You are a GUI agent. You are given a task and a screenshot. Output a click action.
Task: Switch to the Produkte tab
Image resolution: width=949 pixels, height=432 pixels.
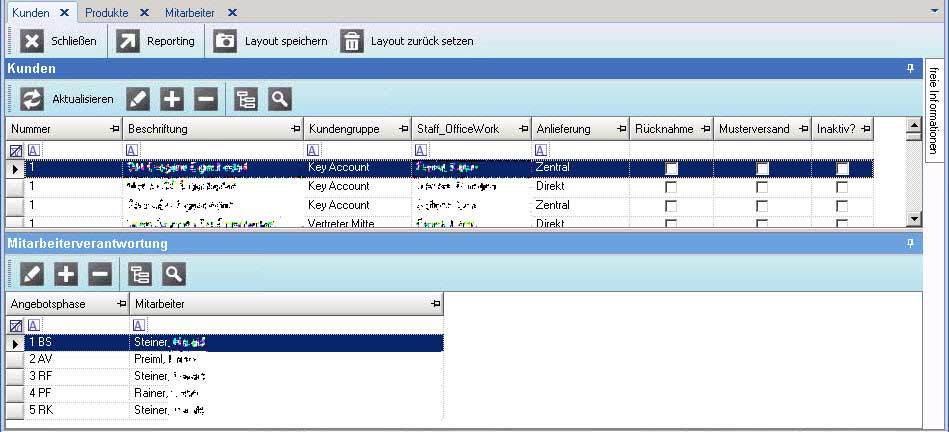[x=106, y=12]
